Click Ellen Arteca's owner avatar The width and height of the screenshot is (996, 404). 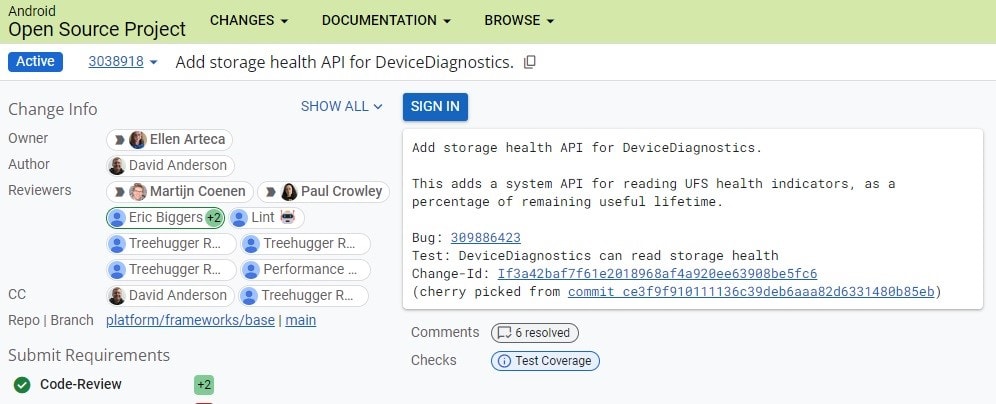point(138,140)
